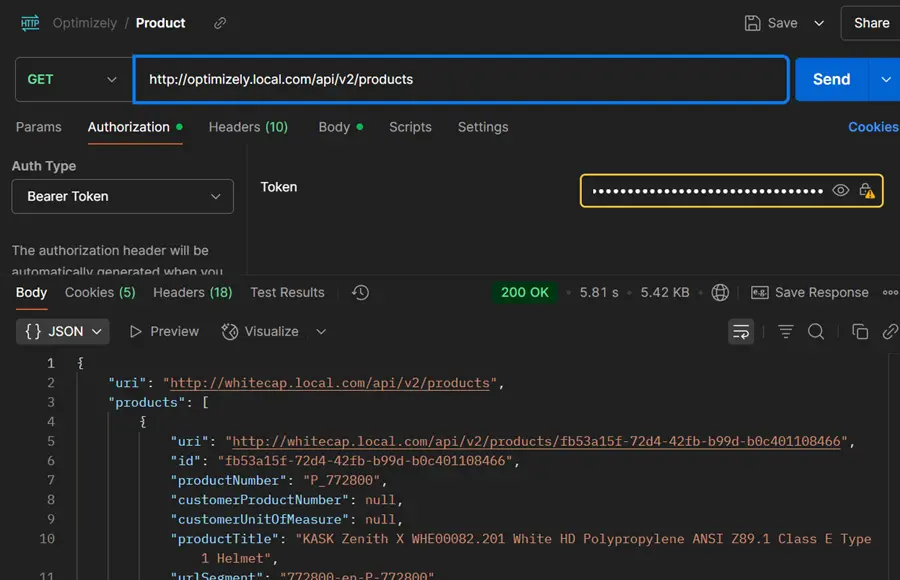The image size is (900, 580).
Task: Open the GET method dropdown
Action: coord(73,79)
